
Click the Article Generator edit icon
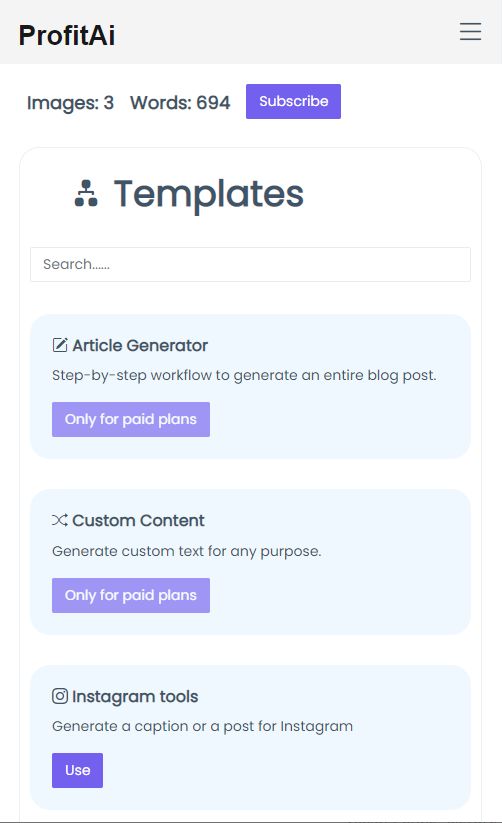point(60,345)
